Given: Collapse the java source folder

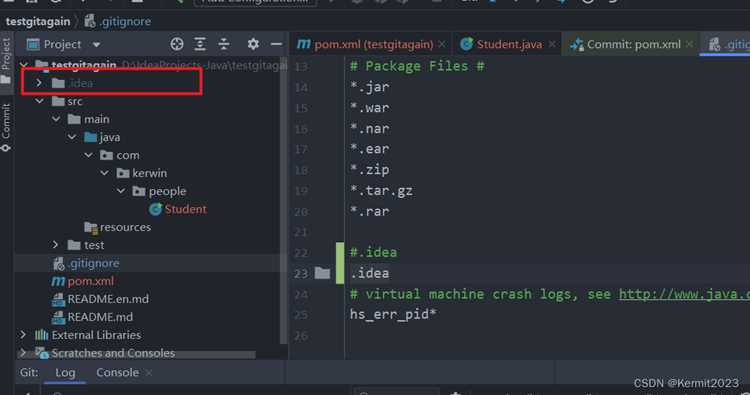Looking at the screenshot, I should 72,137.
